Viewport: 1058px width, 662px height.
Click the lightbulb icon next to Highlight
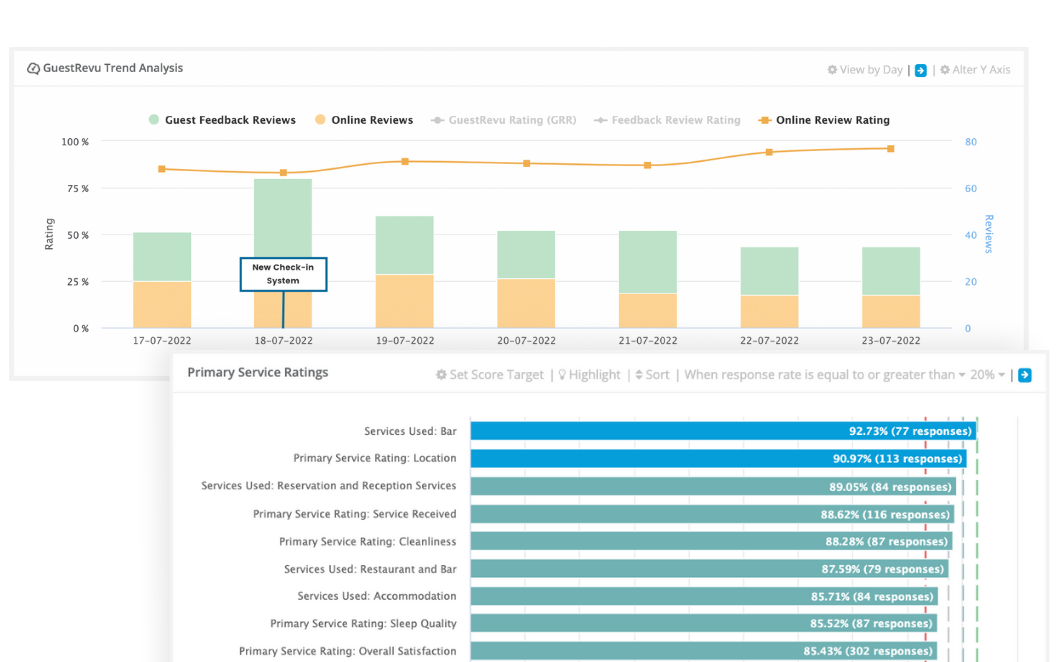point(562,375)
